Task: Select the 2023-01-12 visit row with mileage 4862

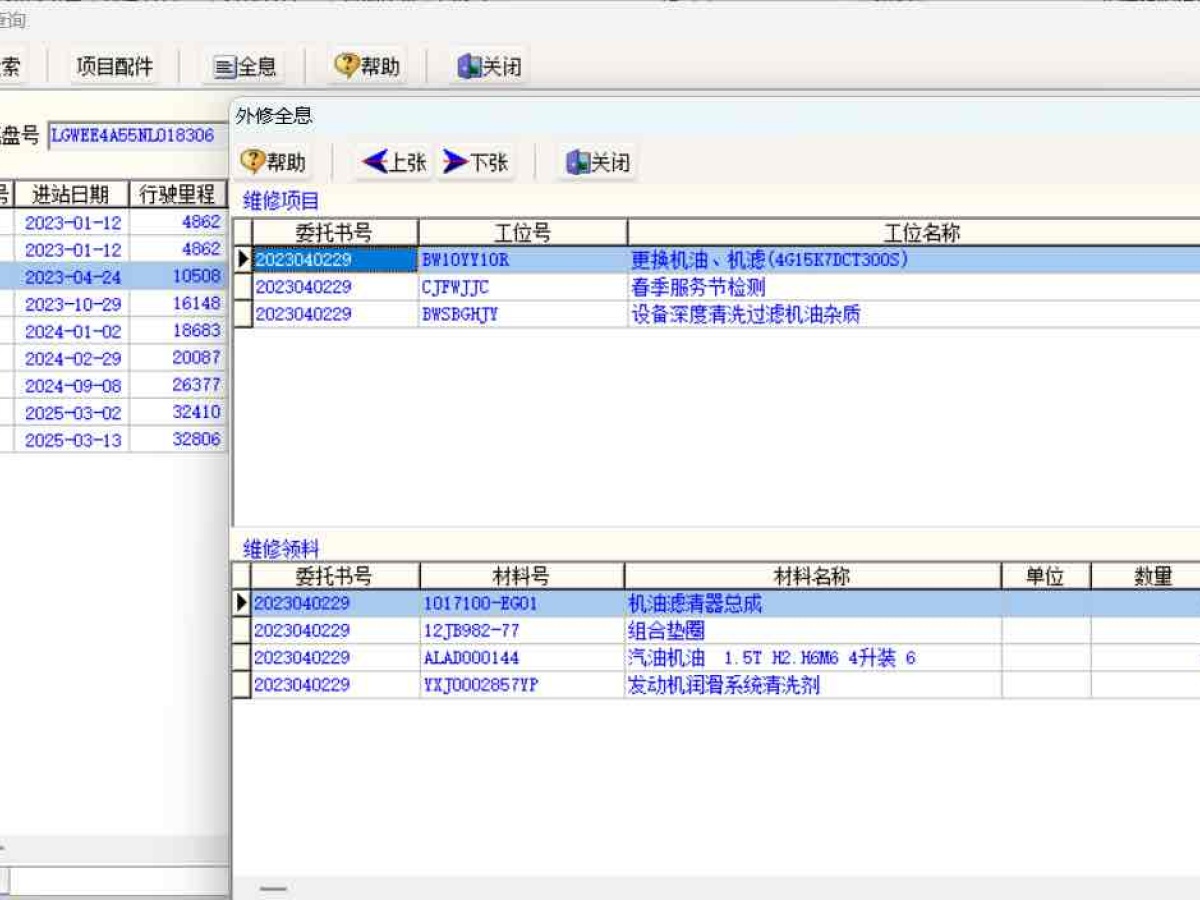Action: point(73,222)
